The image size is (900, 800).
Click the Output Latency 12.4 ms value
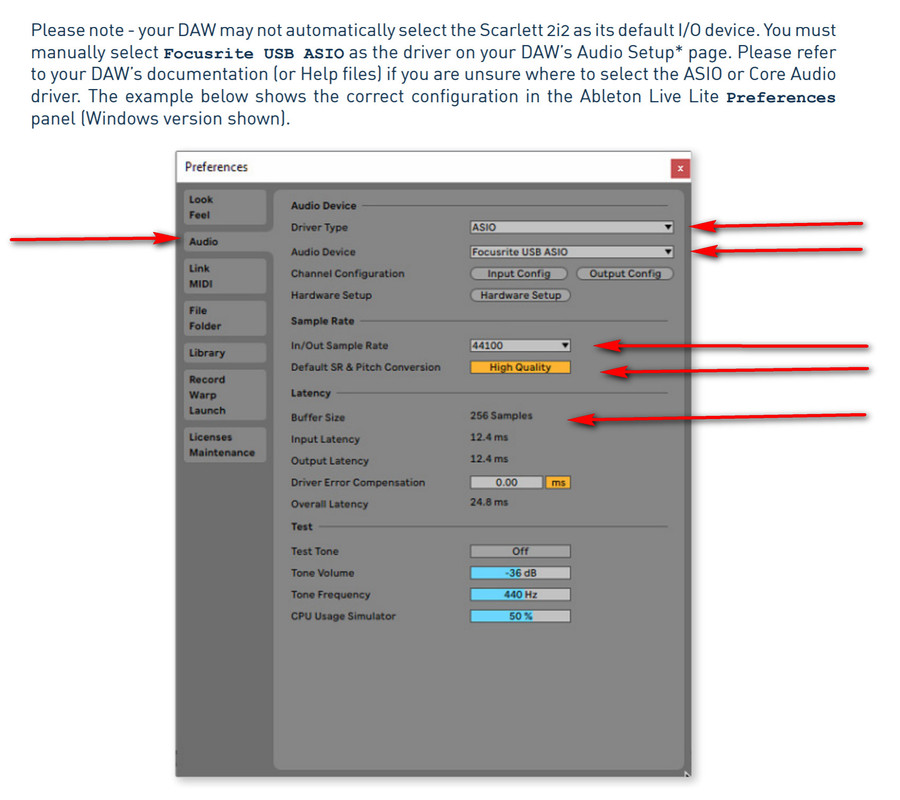click(x=489, y=459)
